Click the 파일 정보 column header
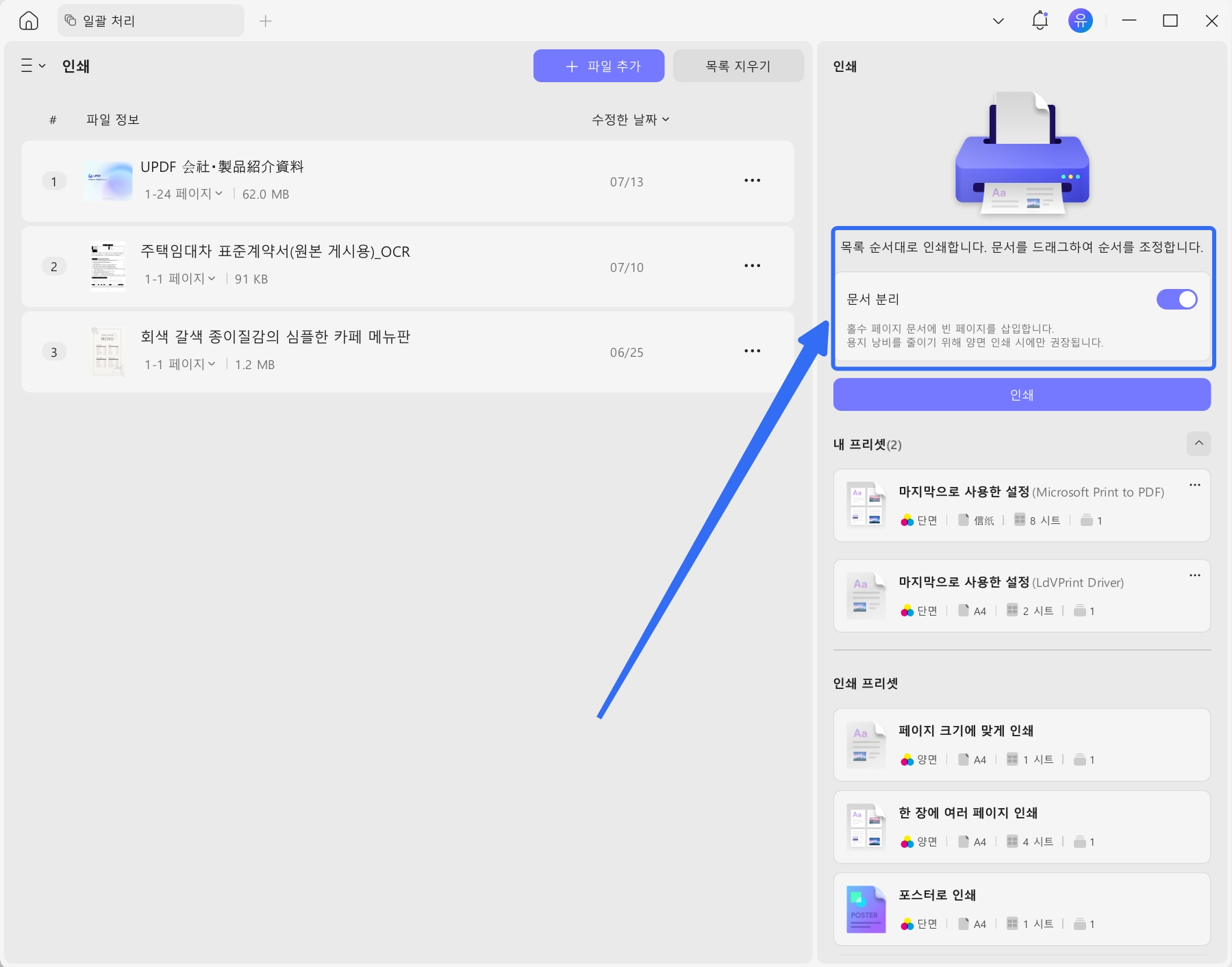1232x967 pixels. (113, 120)
